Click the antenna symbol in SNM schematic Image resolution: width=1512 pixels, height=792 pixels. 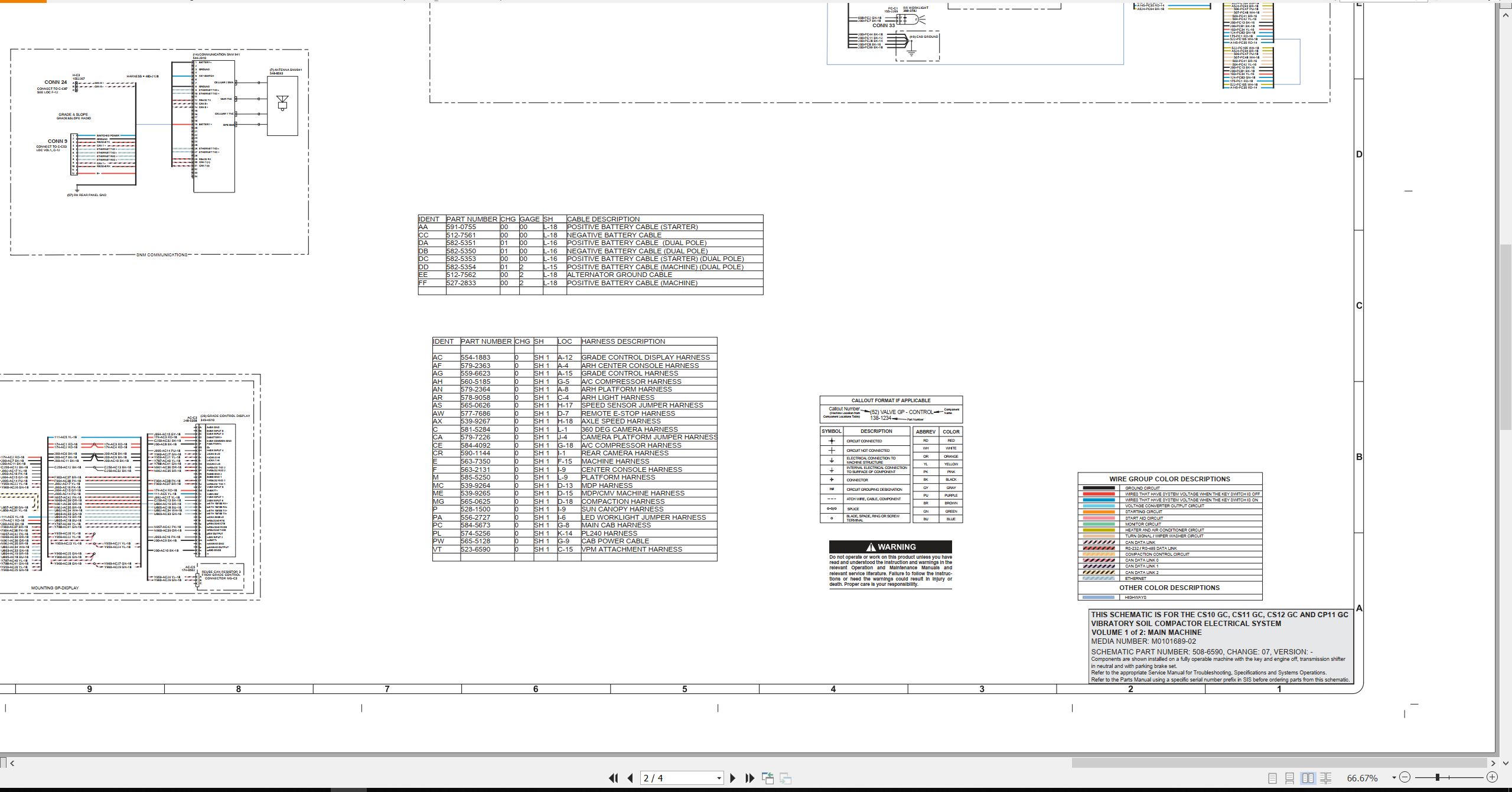[x=282, y=104]
